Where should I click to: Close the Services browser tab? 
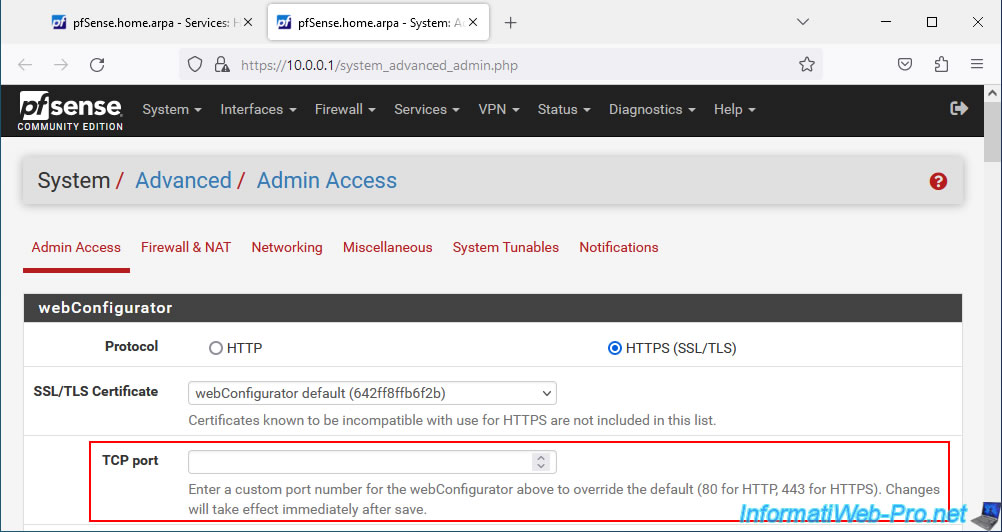click(x=248, y=22)
